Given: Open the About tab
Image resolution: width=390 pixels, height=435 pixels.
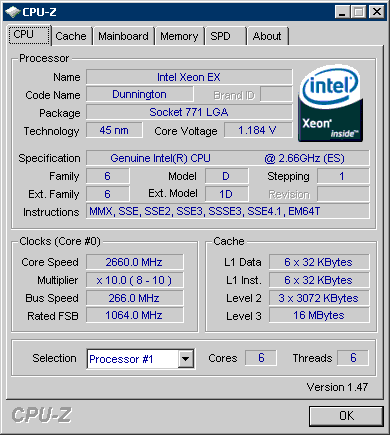Looking at the screenshot, I should coord(267,36).
